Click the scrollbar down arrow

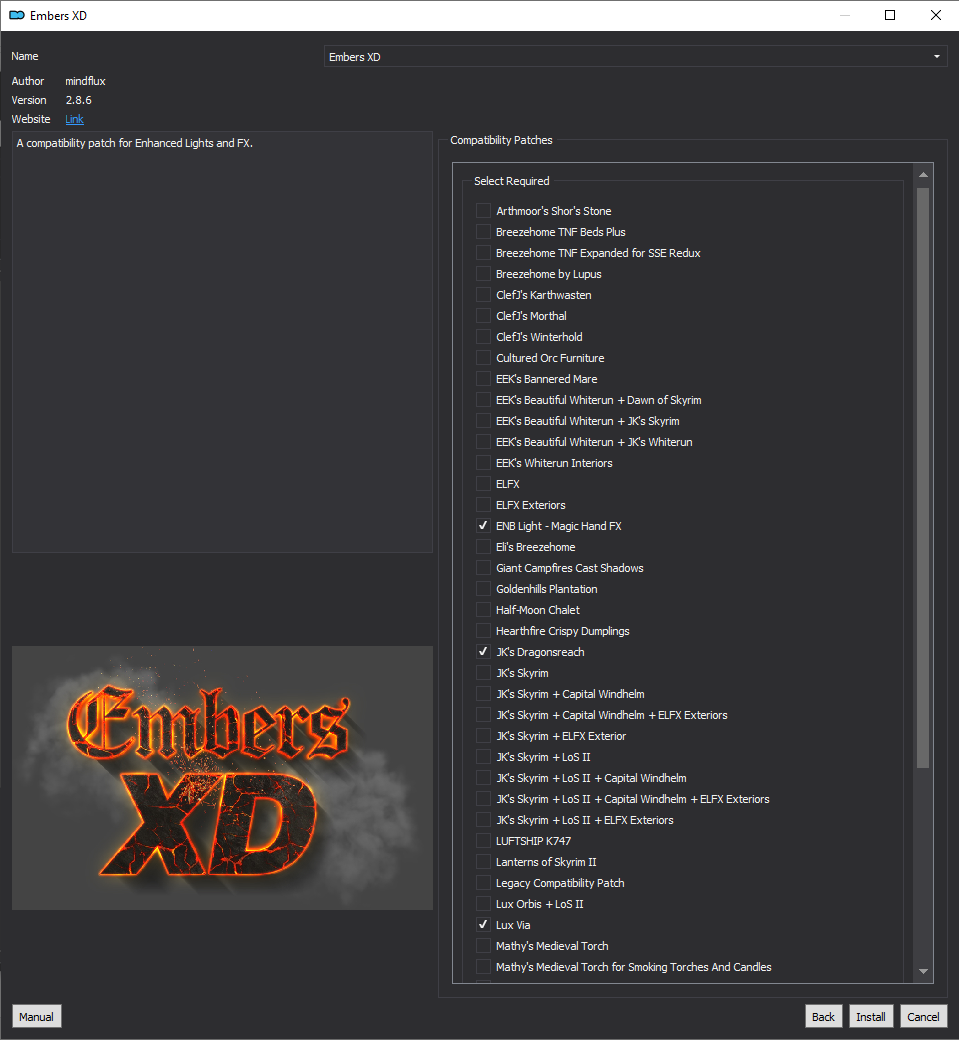[x=923, y=971]
